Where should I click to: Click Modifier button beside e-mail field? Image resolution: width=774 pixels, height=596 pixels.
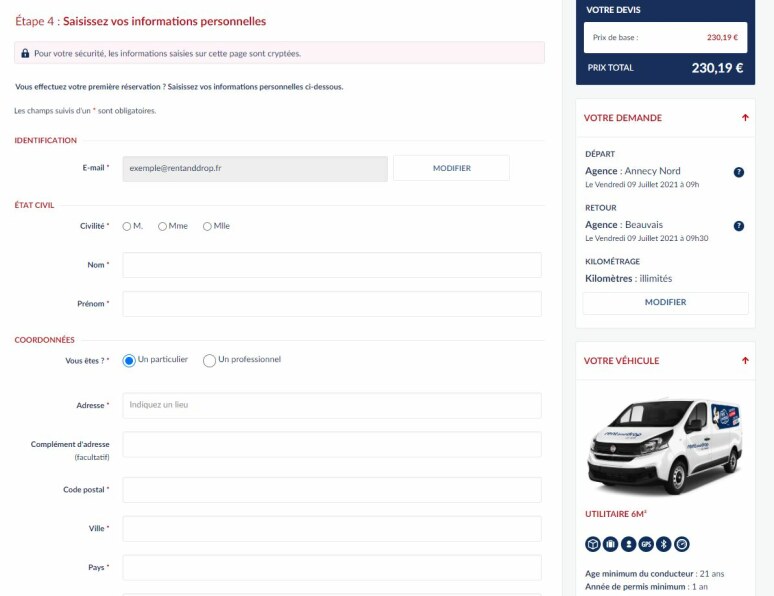(x=451, y=168)
